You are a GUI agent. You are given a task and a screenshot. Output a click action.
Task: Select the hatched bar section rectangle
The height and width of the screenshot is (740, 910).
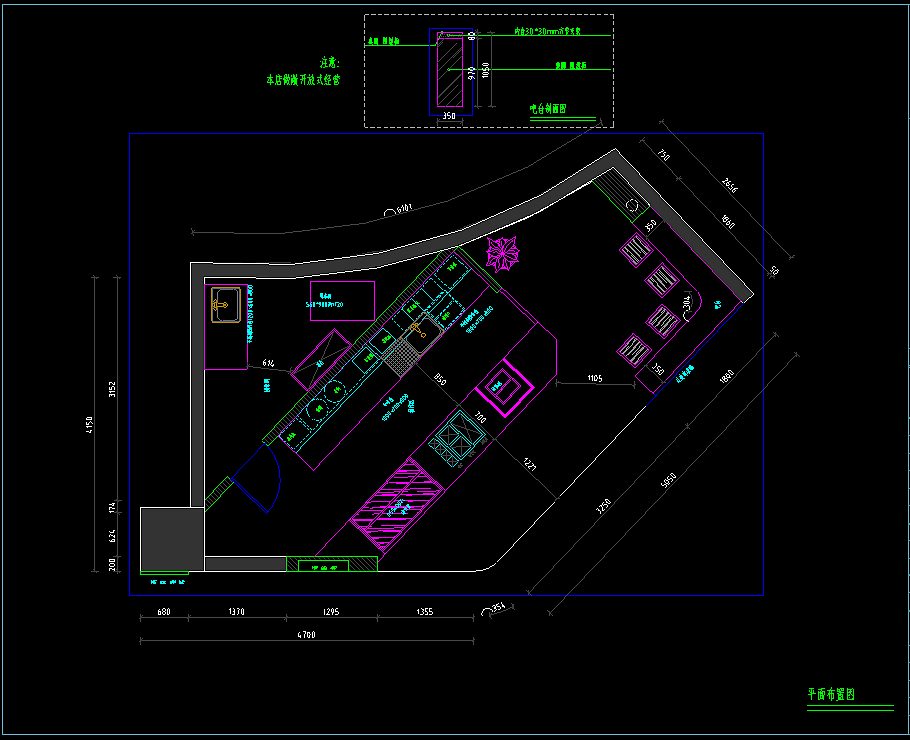click(450, 70)
